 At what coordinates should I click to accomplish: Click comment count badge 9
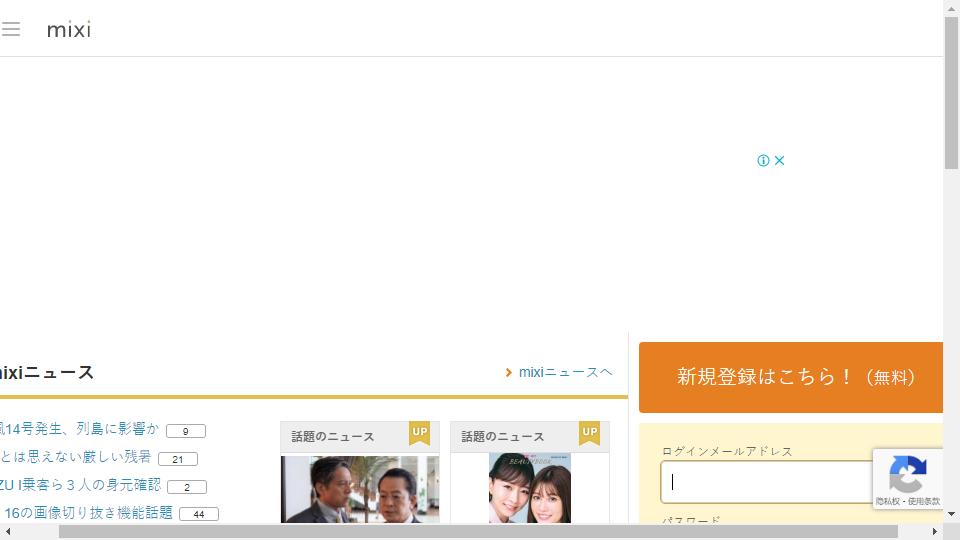coord(186,431)
